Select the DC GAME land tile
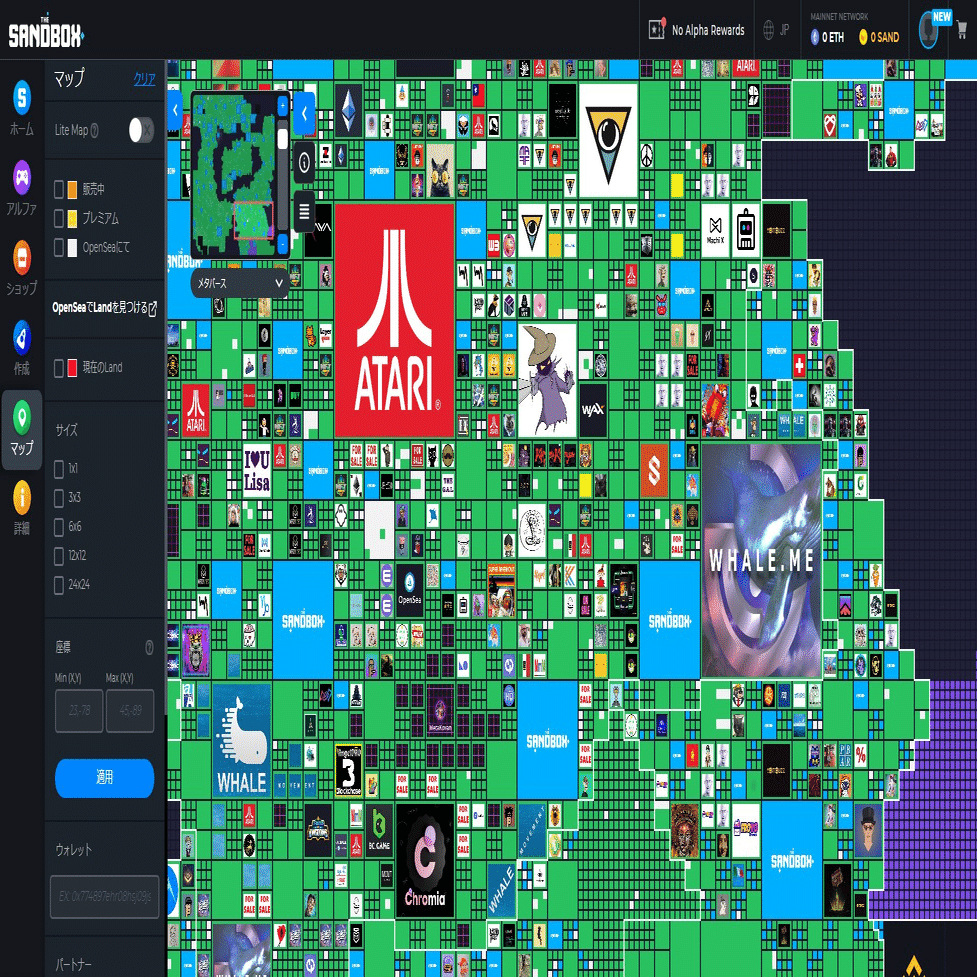Viewport: 977px width, 977px height. [379, 830]
